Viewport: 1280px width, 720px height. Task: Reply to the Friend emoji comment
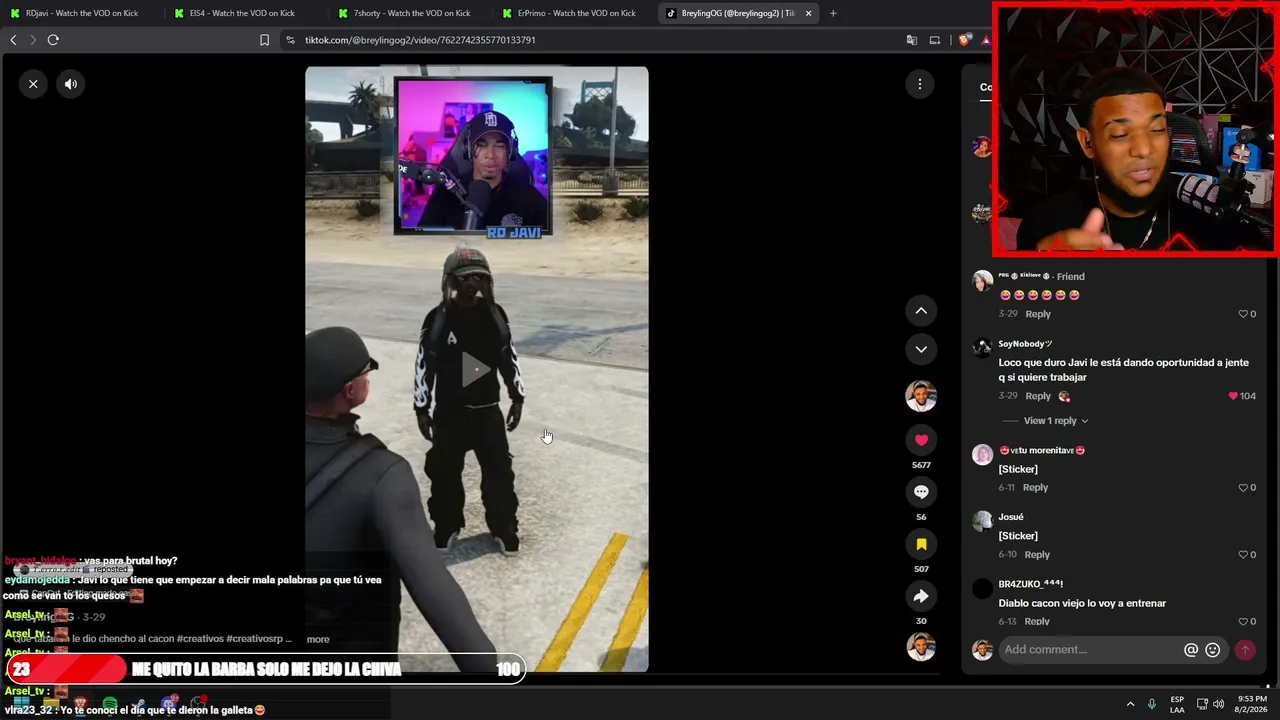(x=1038, y=314)
